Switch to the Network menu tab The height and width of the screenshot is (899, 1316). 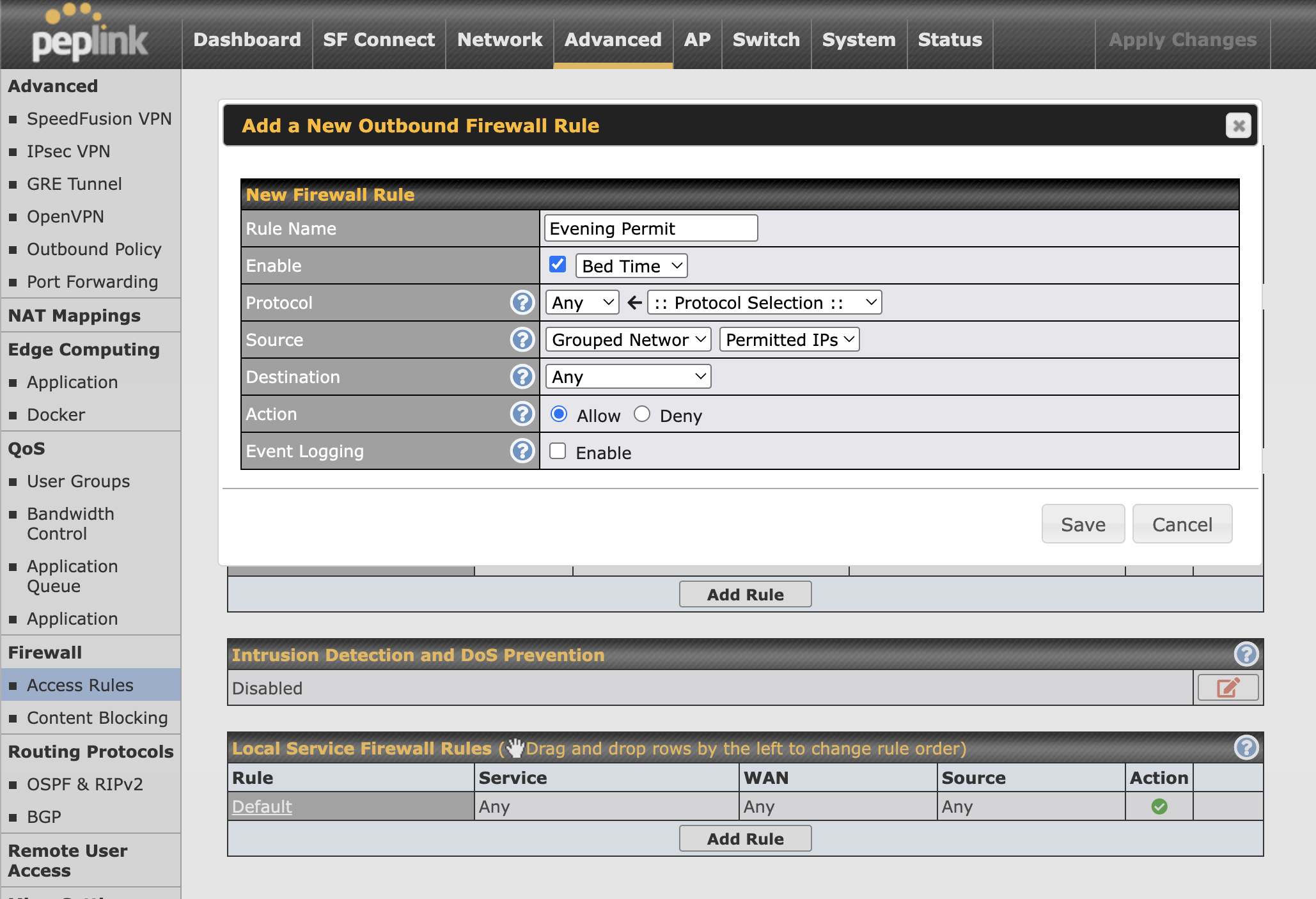[x=499, y=40]
